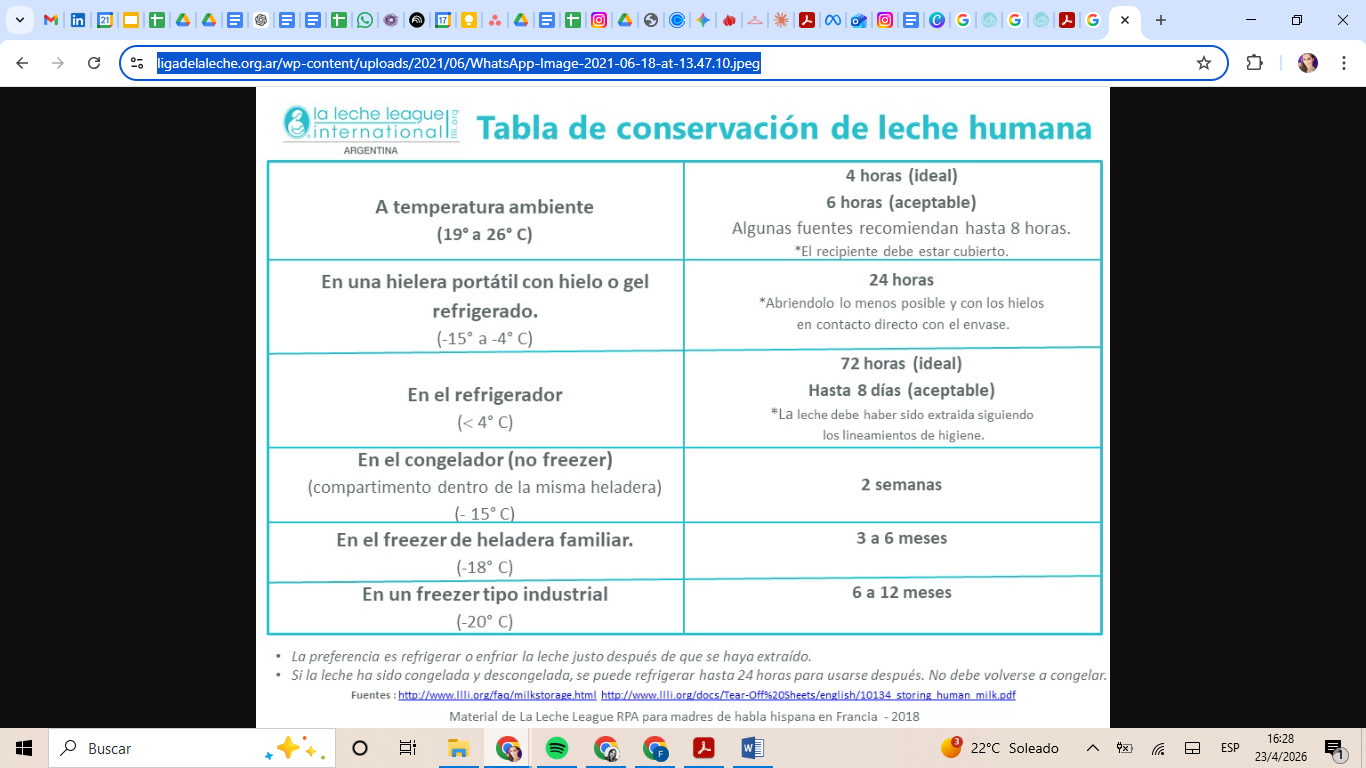Go back to the previous page
Image resolution: width=1366 pixels, height=768 pixels.
pyautogui.click(x=22, y=63)
